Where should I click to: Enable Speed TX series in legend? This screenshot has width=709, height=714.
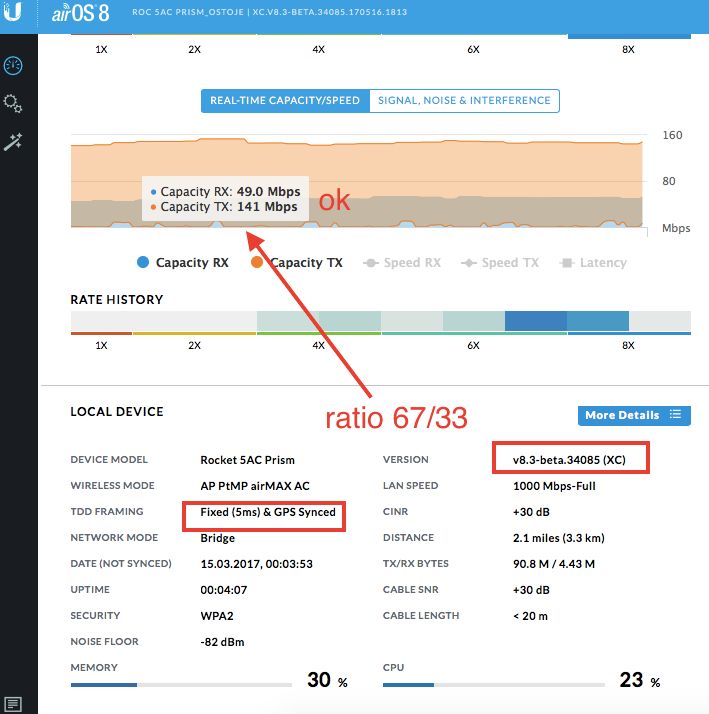[x=500, y=263]
